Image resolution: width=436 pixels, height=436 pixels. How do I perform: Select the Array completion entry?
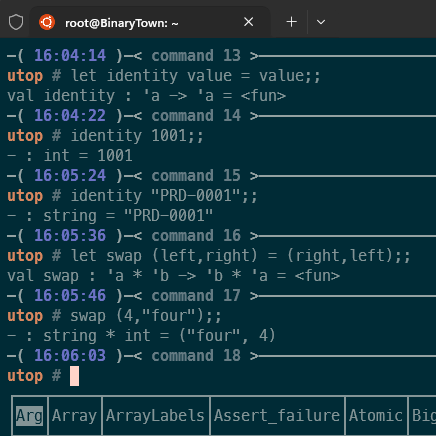pyautogui.click(x=74, y=416)
